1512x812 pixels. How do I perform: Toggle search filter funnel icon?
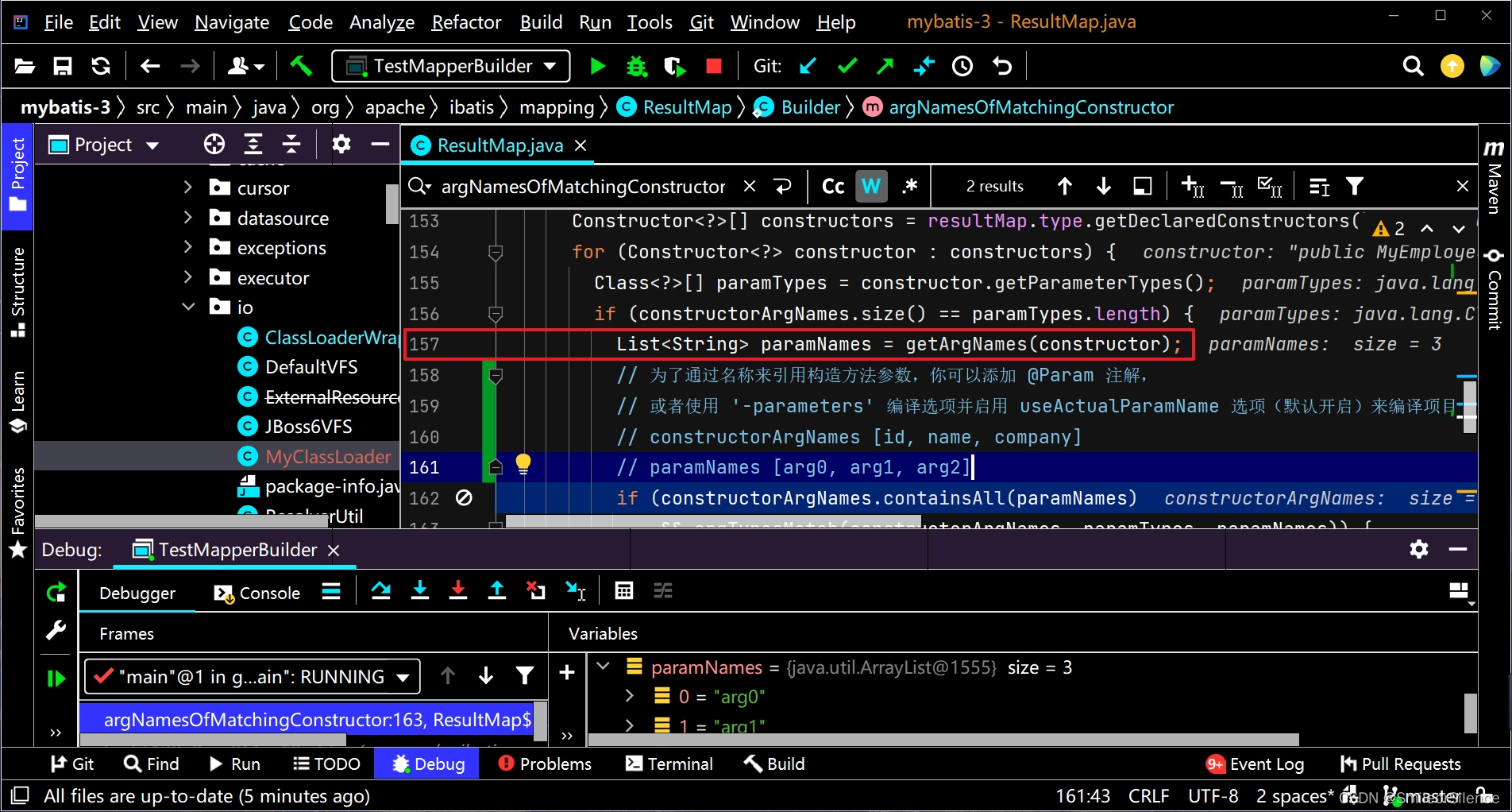click(x=1355, y=187)
